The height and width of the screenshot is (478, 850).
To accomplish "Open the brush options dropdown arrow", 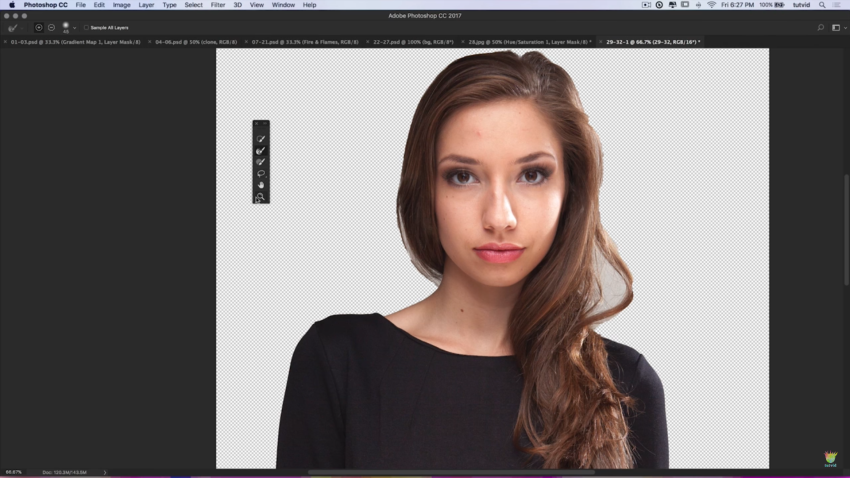I will click(74, 28).
